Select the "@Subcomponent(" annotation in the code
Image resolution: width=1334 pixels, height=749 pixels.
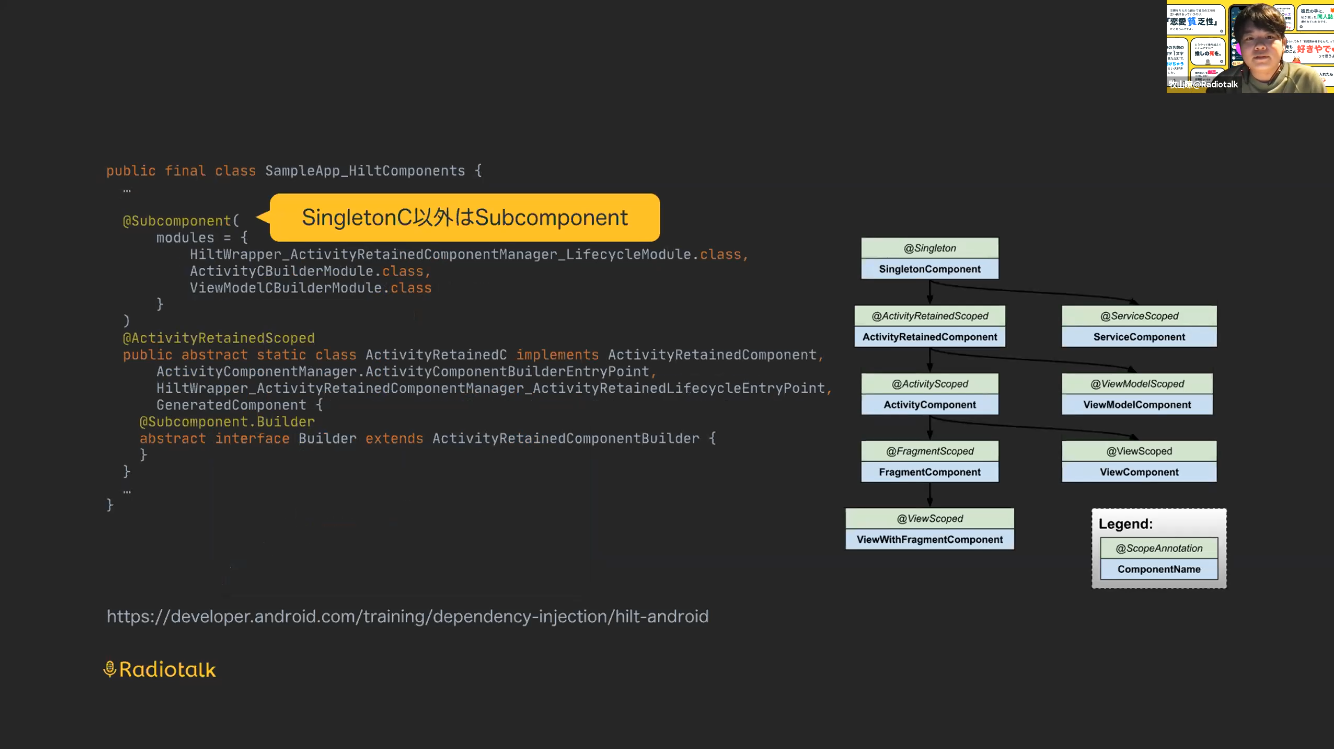pos(181,221)
